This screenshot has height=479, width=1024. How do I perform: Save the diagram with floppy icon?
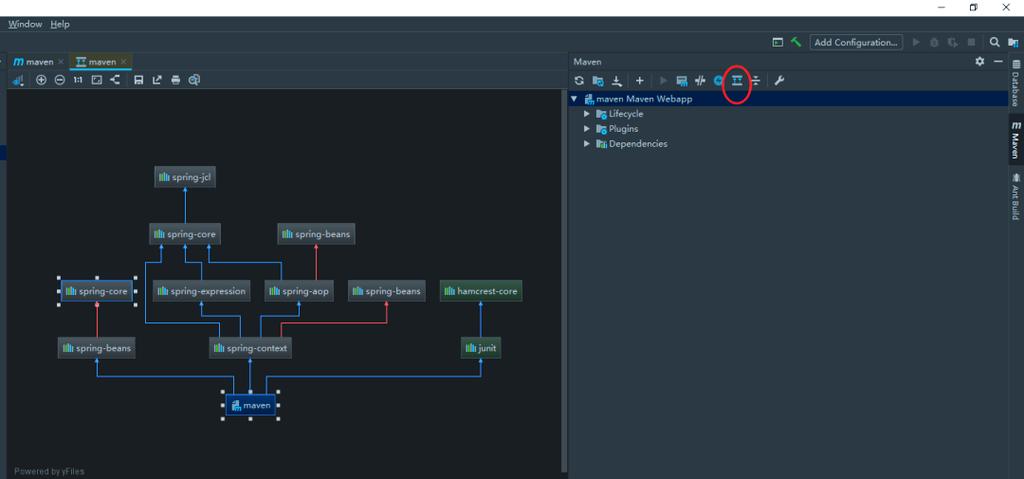pyautogui.click(x=138, y=80)
